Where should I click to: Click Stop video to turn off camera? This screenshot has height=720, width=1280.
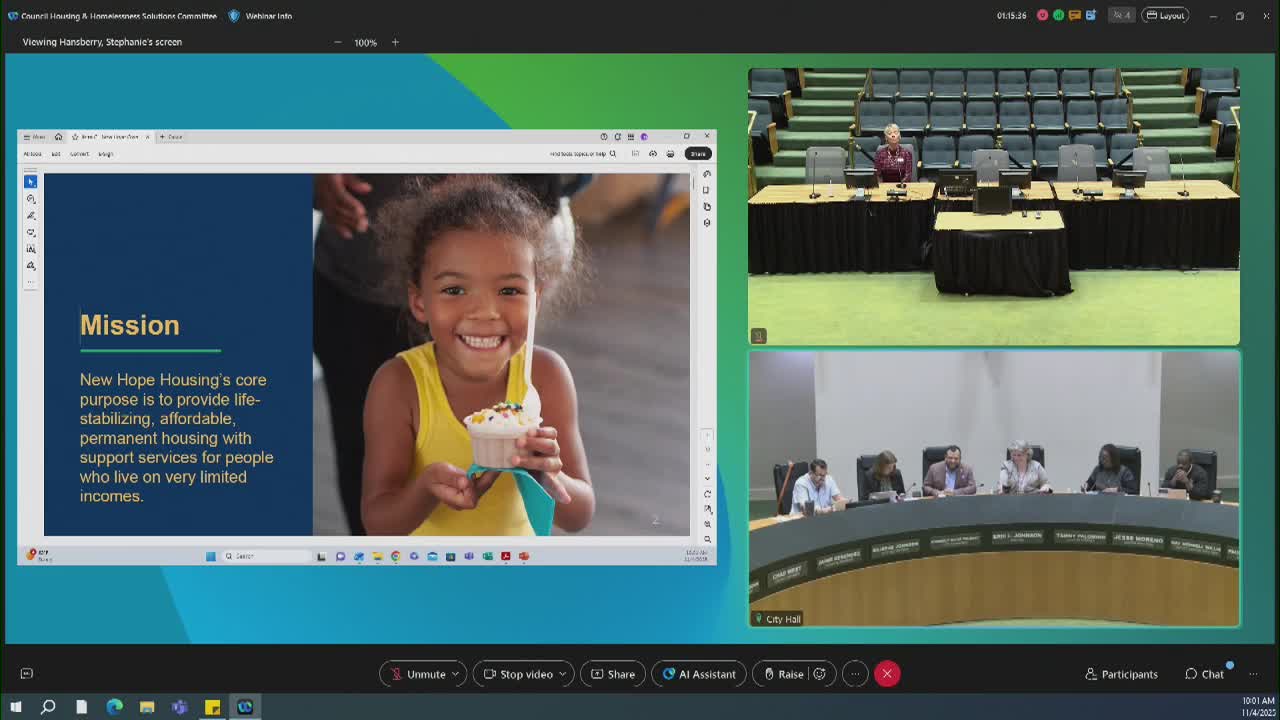(518, 674)
